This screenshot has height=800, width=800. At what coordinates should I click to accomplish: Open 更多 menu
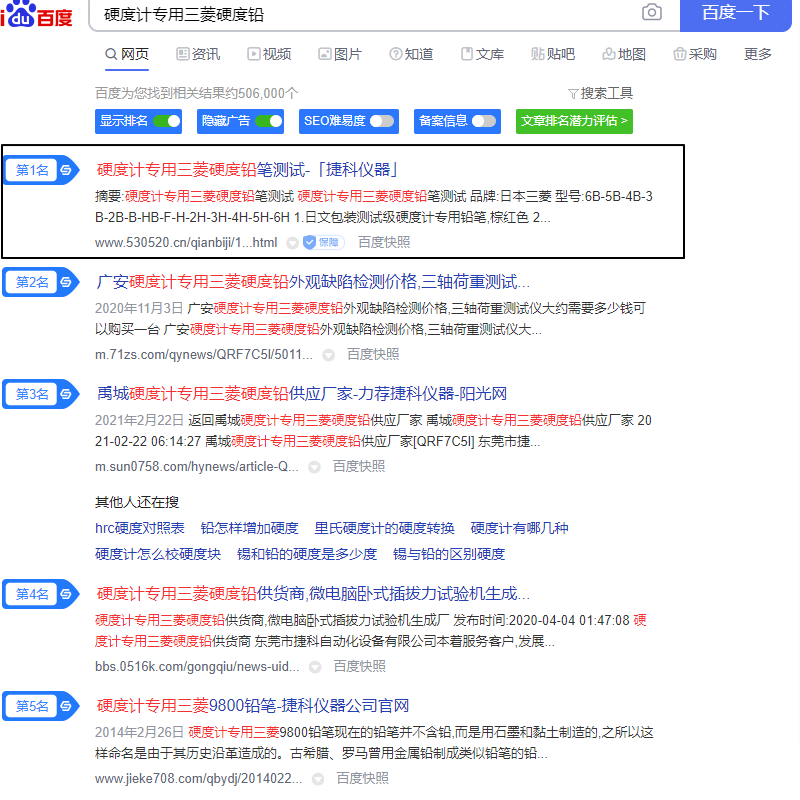[x=758, y=54]
